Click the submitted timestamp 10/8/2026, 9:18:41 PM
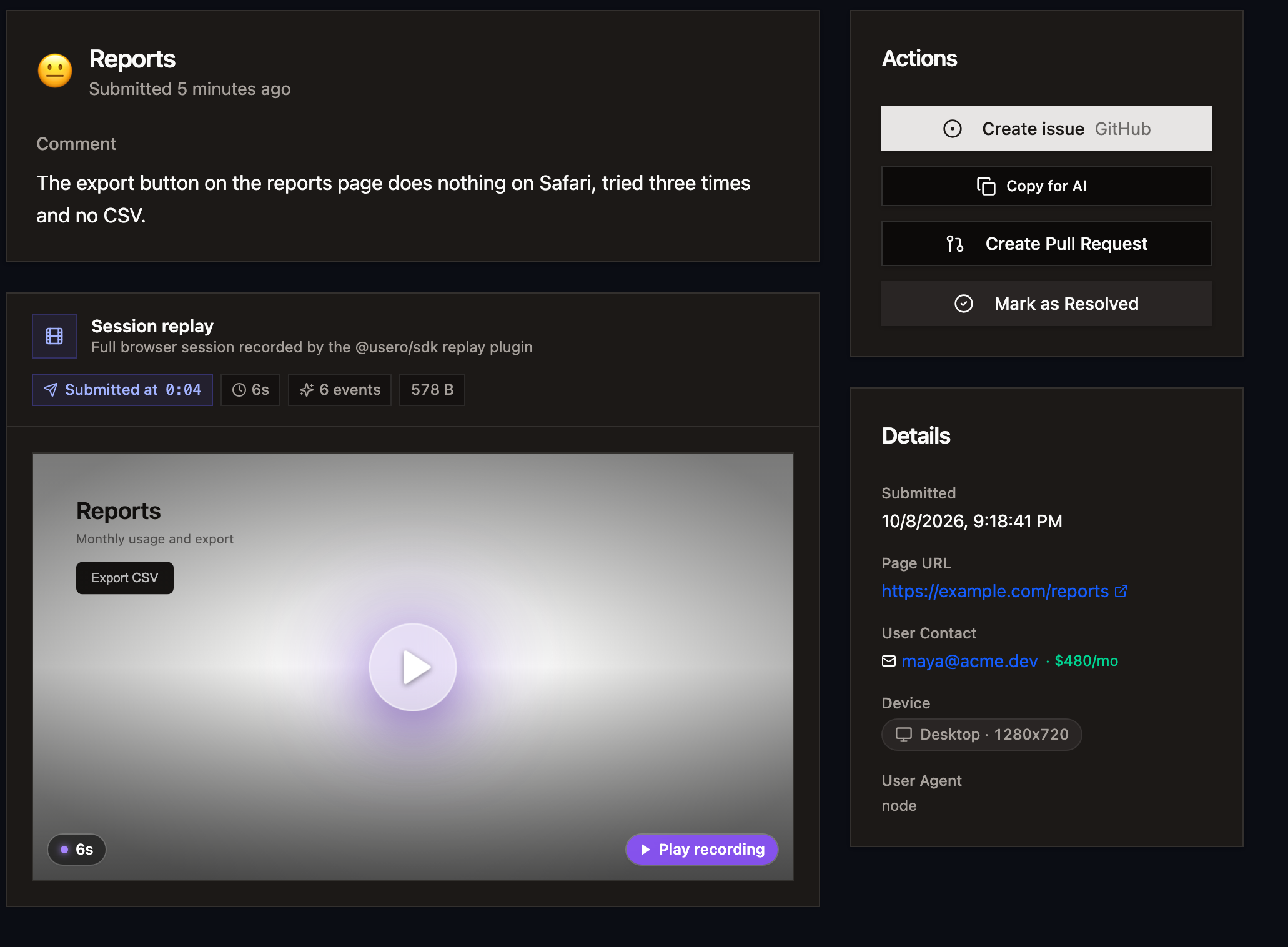 coord(972,521)
